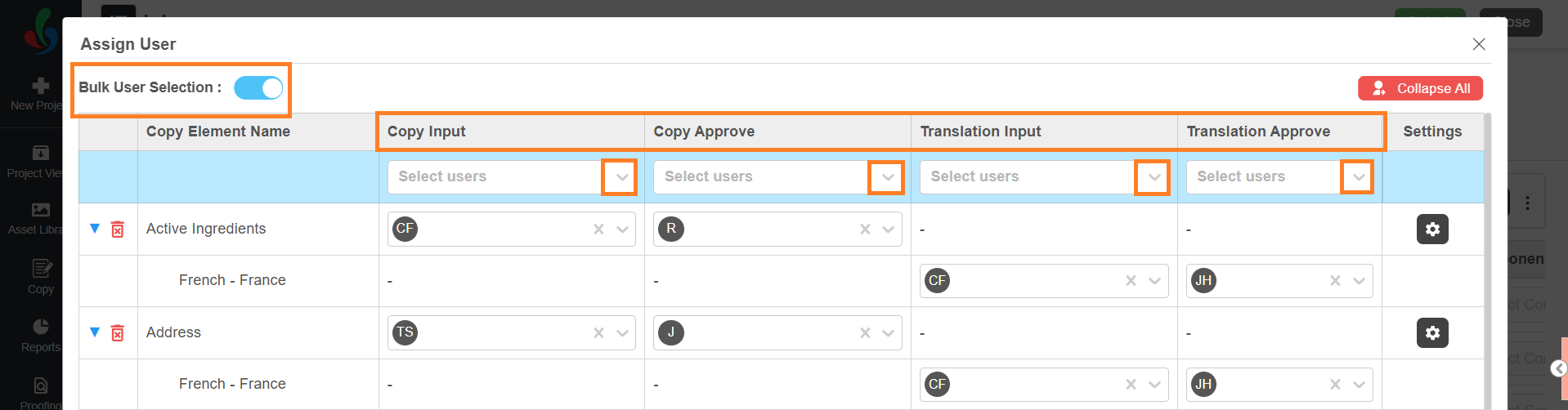Image resolution: width=1568 pixels, height=410 pixels.
Task: Collapse the Active Ingredients row
Action: pos(95,229)
